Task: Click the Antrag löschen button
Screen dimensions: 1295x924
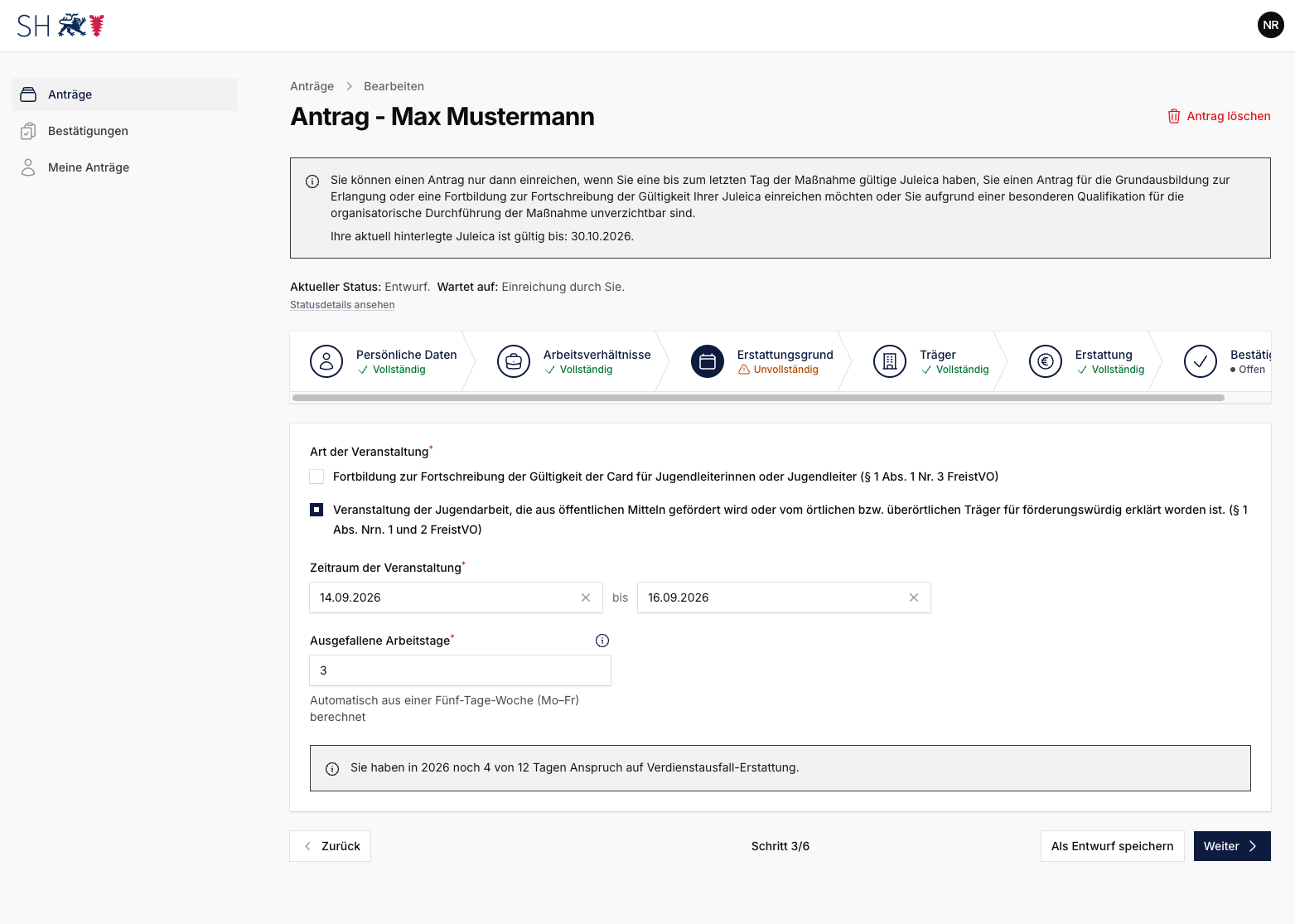Action: tap(1219, 116)
